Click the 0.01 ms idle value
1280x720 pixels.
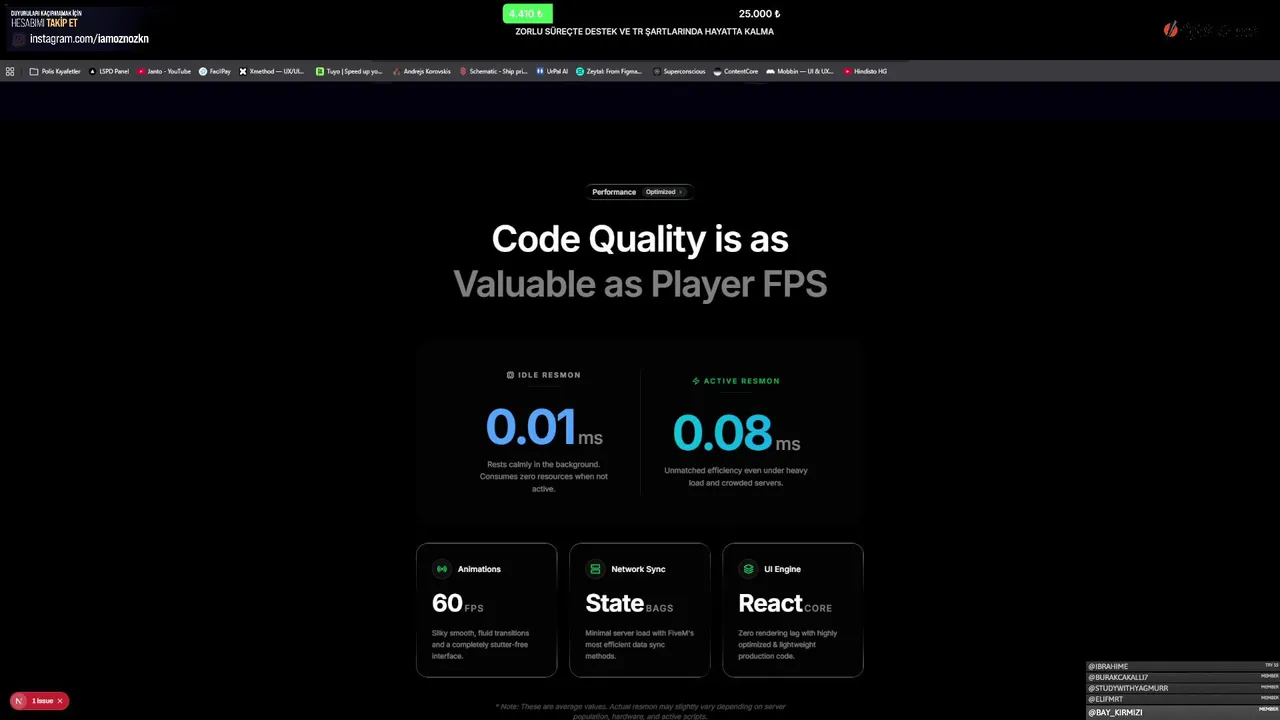[544, 427]
